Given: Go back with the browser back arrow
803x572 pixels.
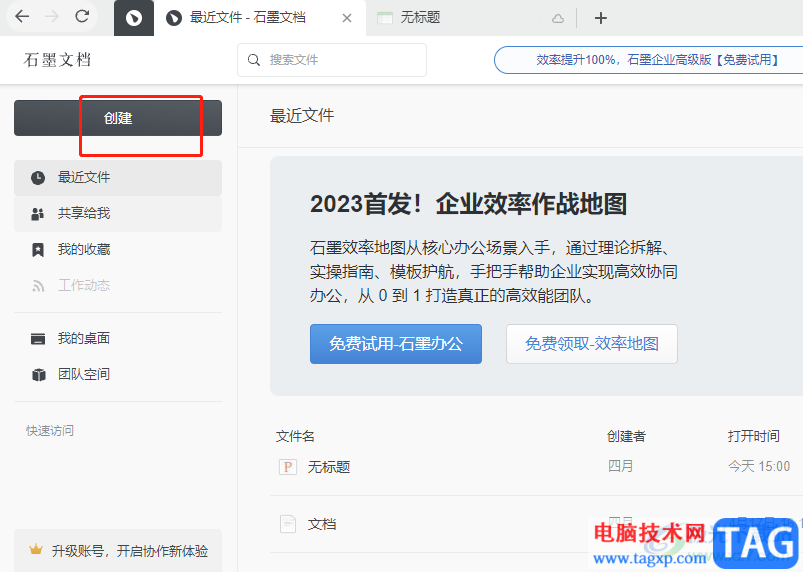Looking at the screenshot, I should click(x=22, y=17).
